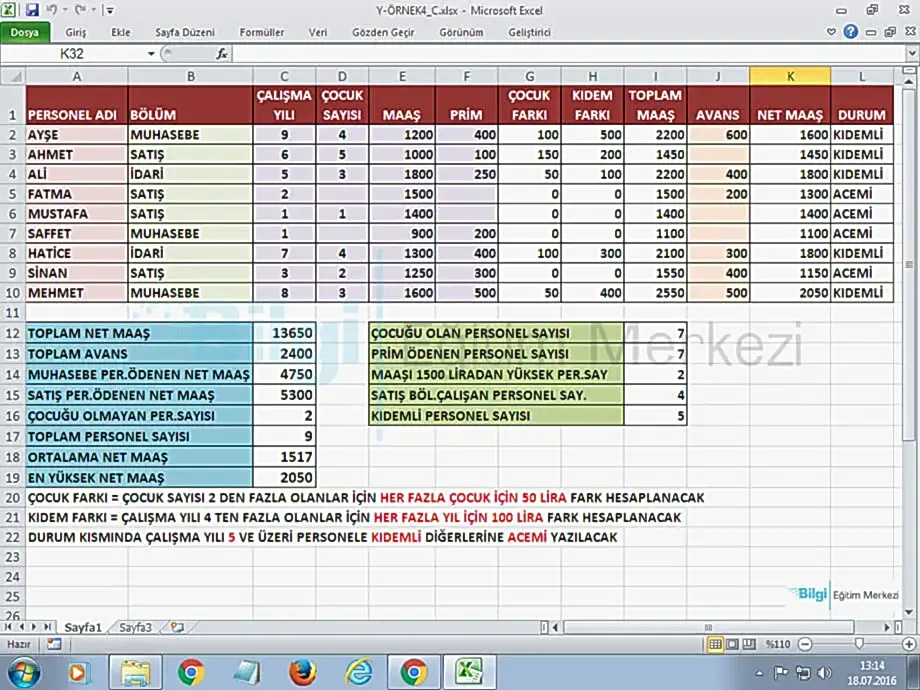Switch to Page Break Preview view
920x690 pixels.
point(750,645)
